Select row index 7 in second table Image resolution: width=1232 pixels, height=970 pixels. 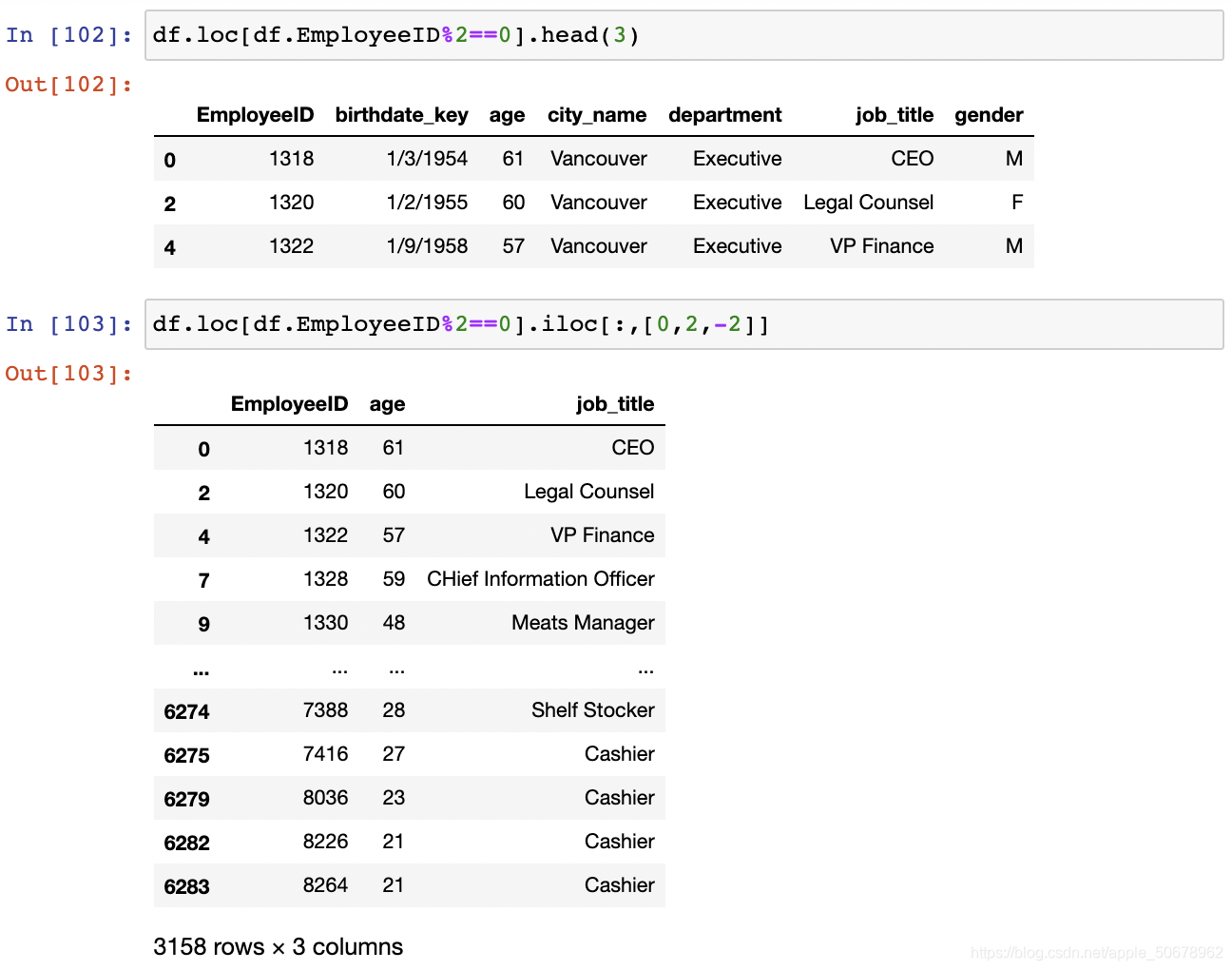pos(203,581)
